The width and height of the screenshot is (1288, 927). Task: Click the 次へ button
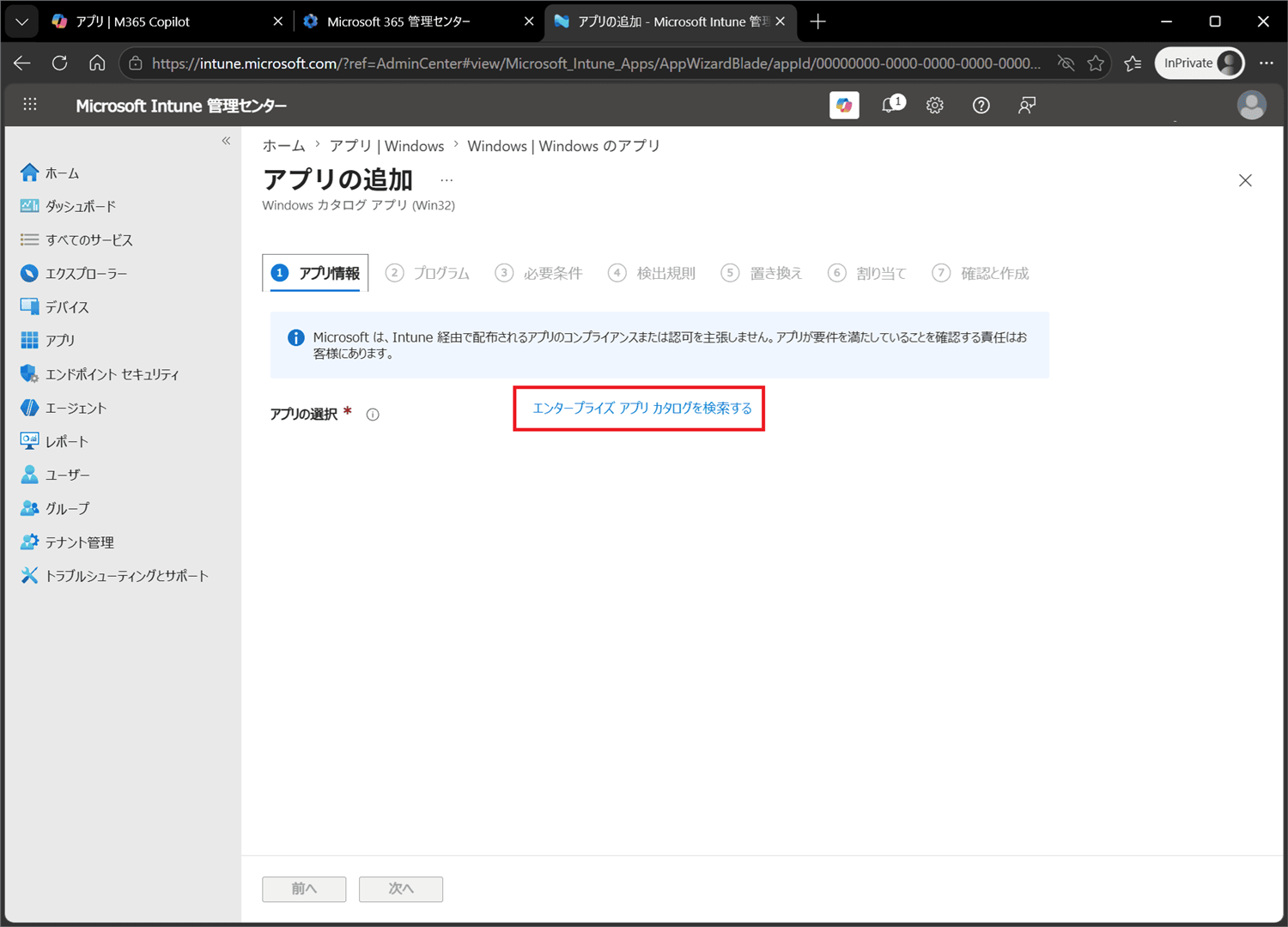click(x=401, y=889)
